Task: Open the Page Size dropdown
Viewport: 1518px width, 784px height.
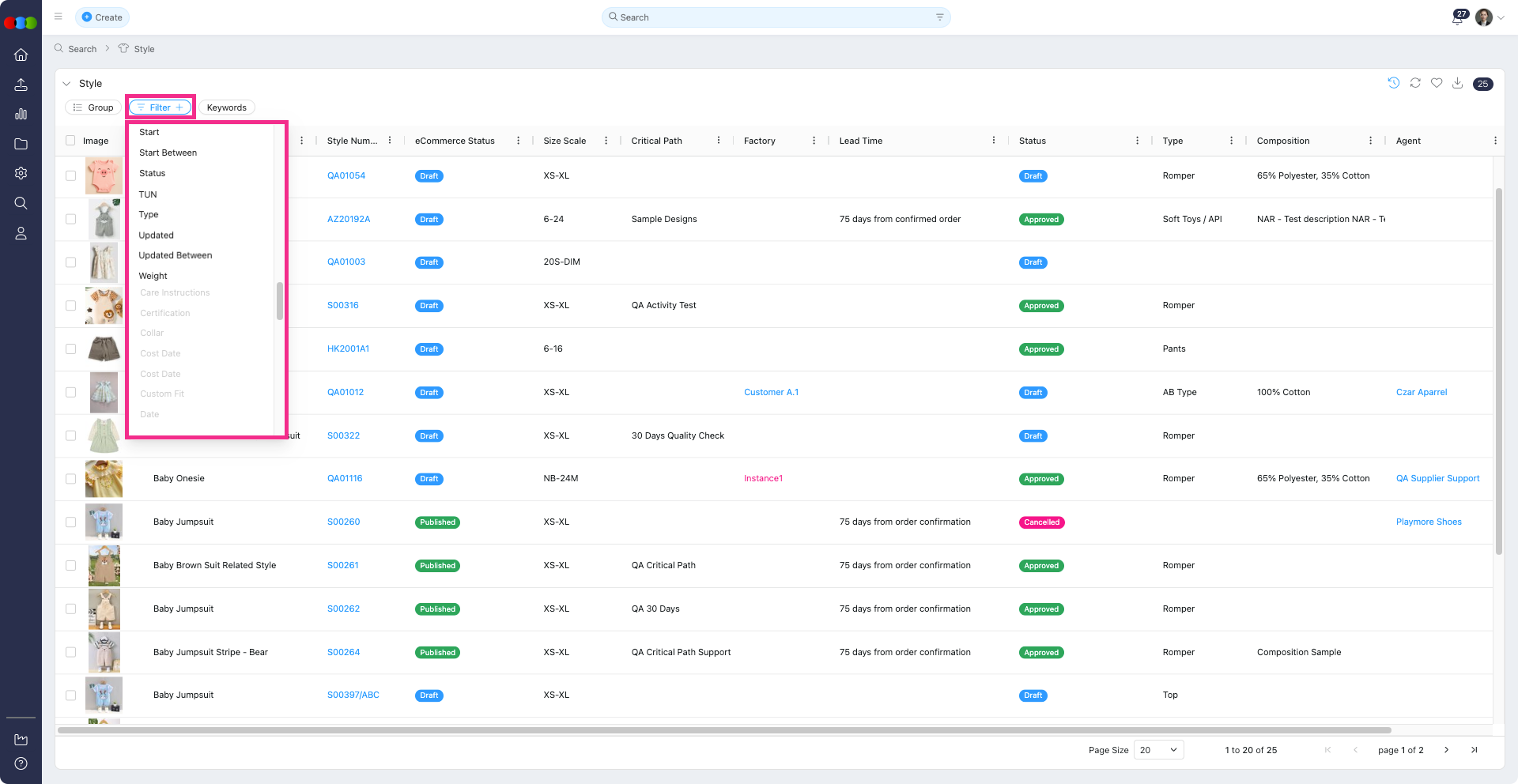Action: pos(1158,749)
